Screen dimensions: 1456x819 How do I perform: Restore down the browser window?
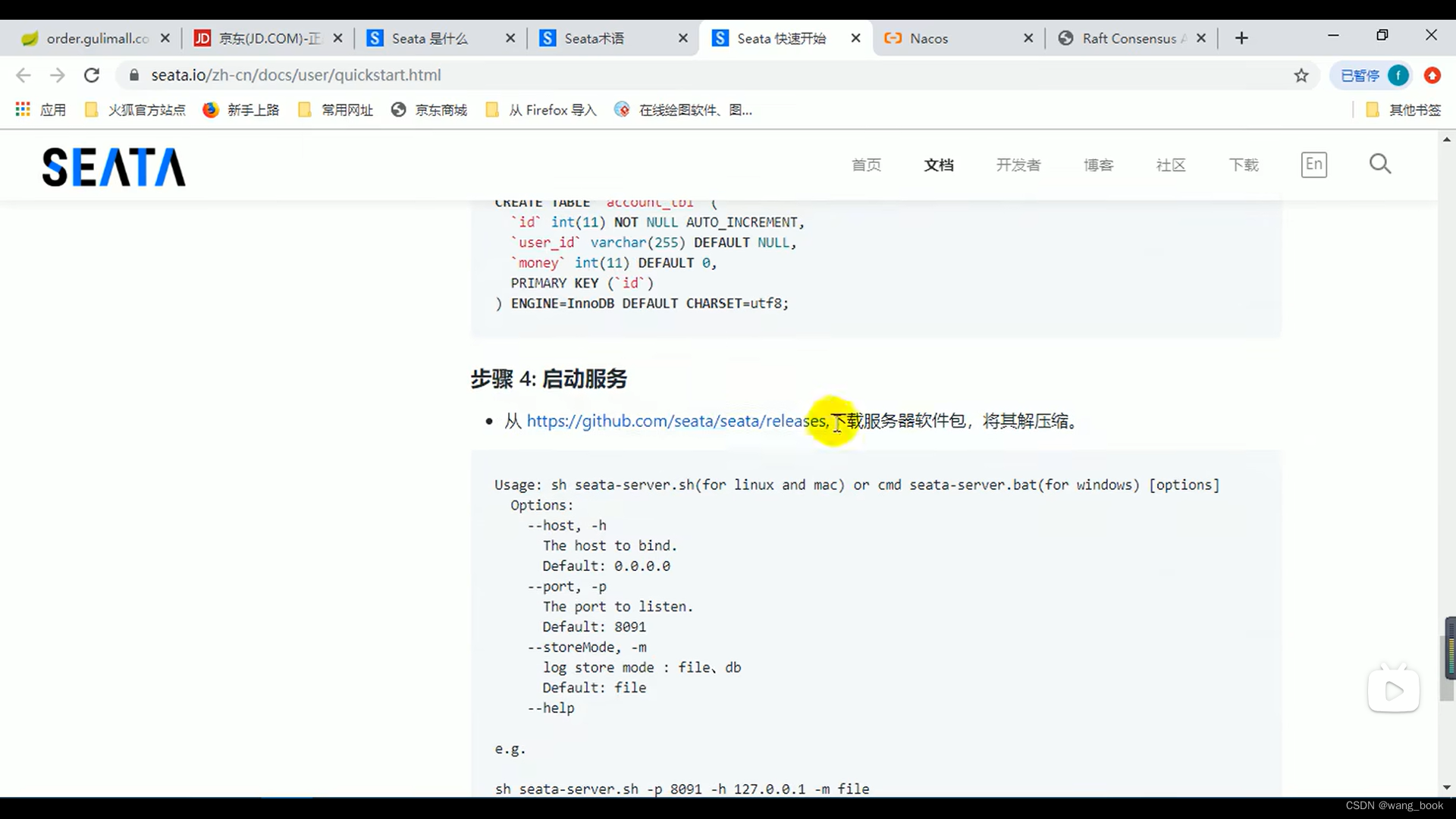coord(1382,36)
